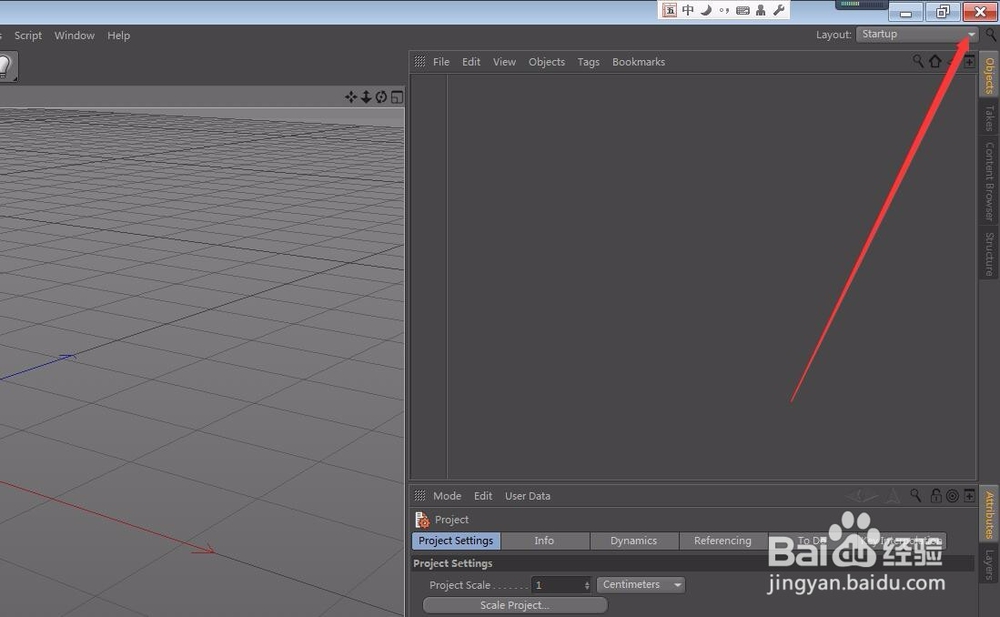Image resolution: width=1000 pixels, height=617 pixels.
Task: Open the Script menu
Action: 28,36
